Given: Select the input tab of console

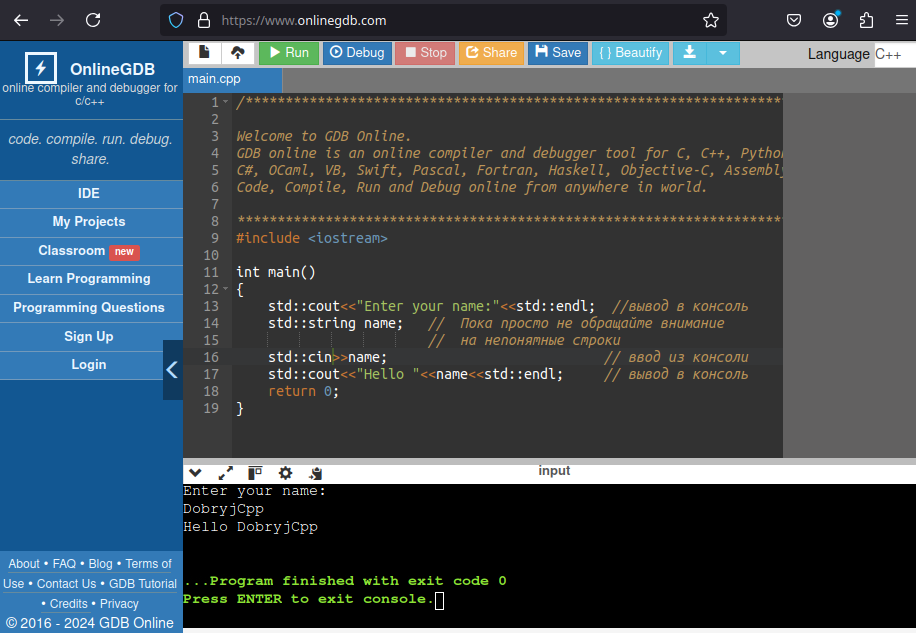Looking at the screenshot, I should click(554, 471).
